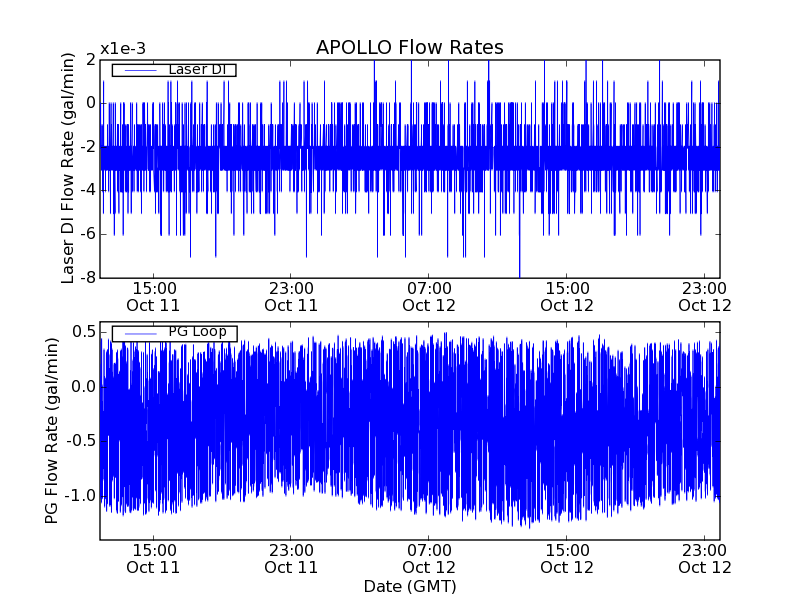Click '15:00 Oct 11' below the PG Loop plot

click(x=153, y=559)
